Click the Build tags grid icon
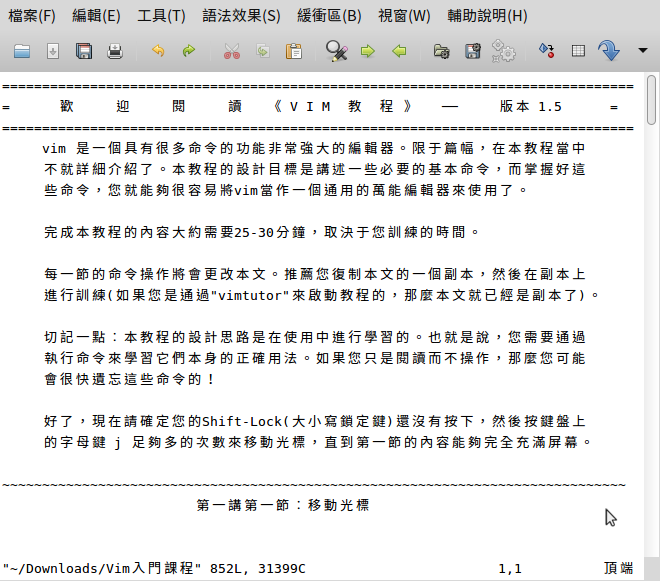Screen dimensions: 660x581 click(x=578, y=51)
